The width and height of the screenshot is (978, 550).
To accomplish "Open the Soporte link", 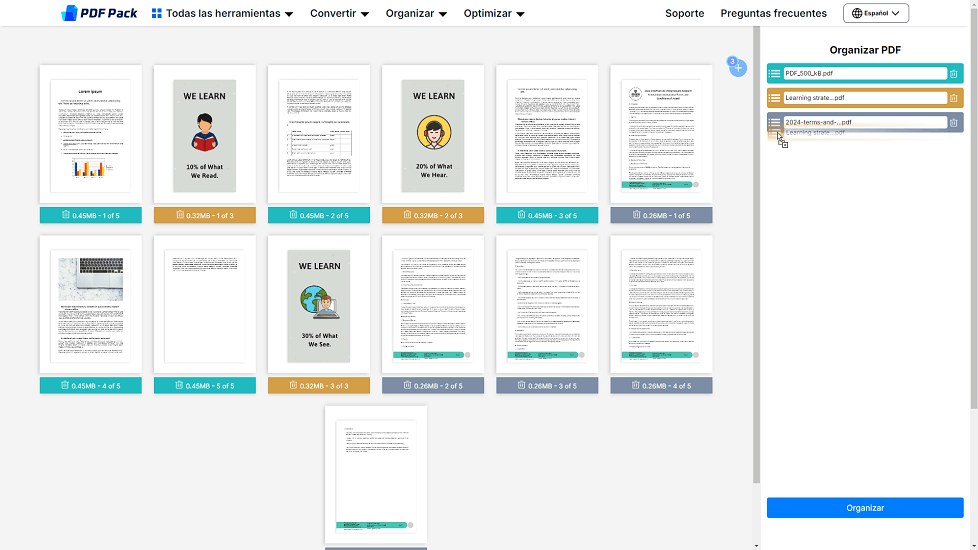I will coord(684,14).
